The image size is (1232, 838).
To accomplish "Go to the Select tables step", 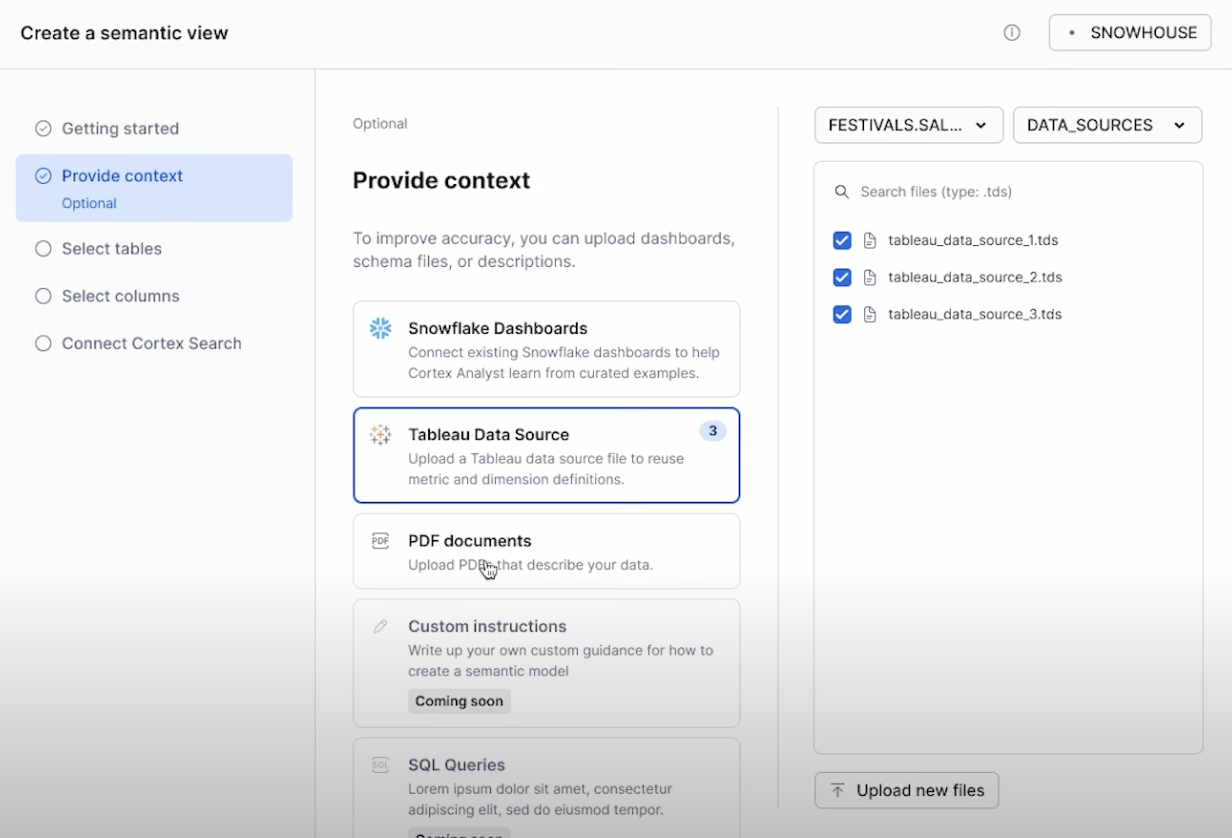I will 112,249.
